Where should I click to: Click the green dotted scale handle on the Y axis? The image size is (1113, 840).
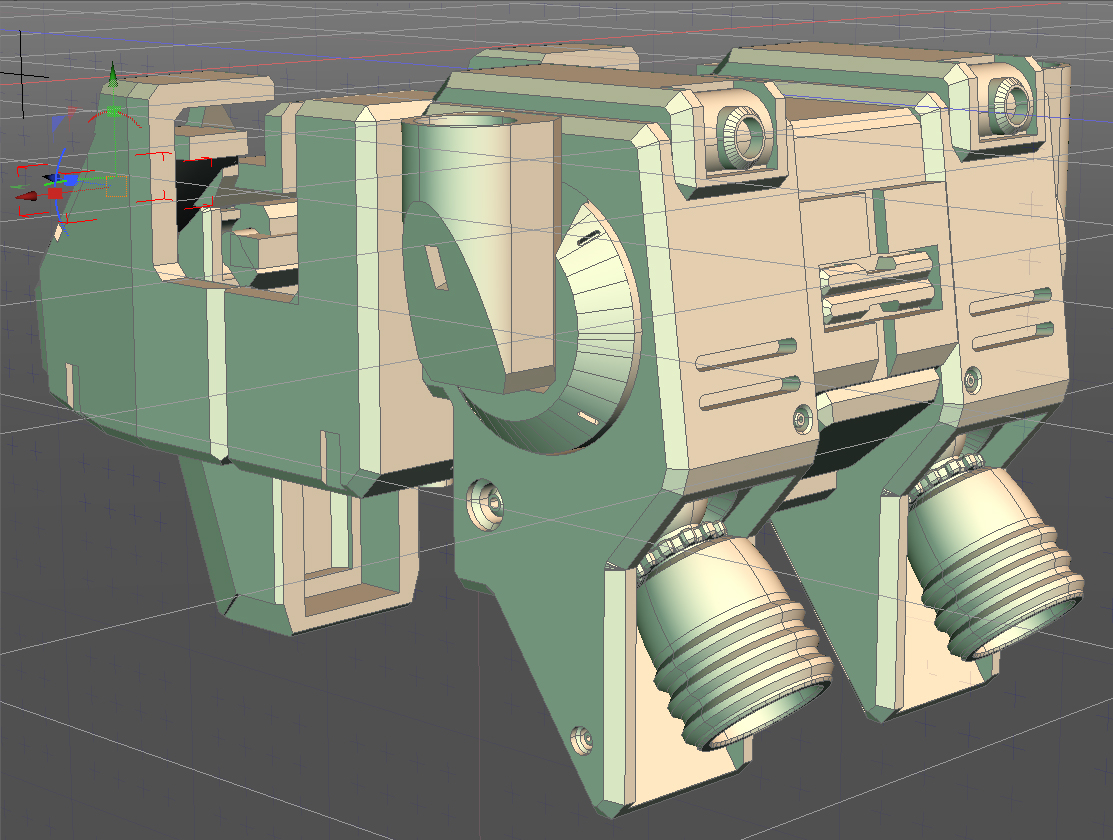pos(113,110)
